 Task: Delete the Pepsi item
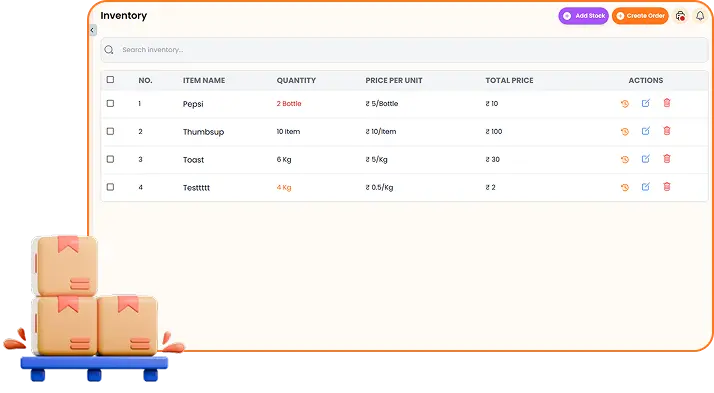tap(667, 103)
